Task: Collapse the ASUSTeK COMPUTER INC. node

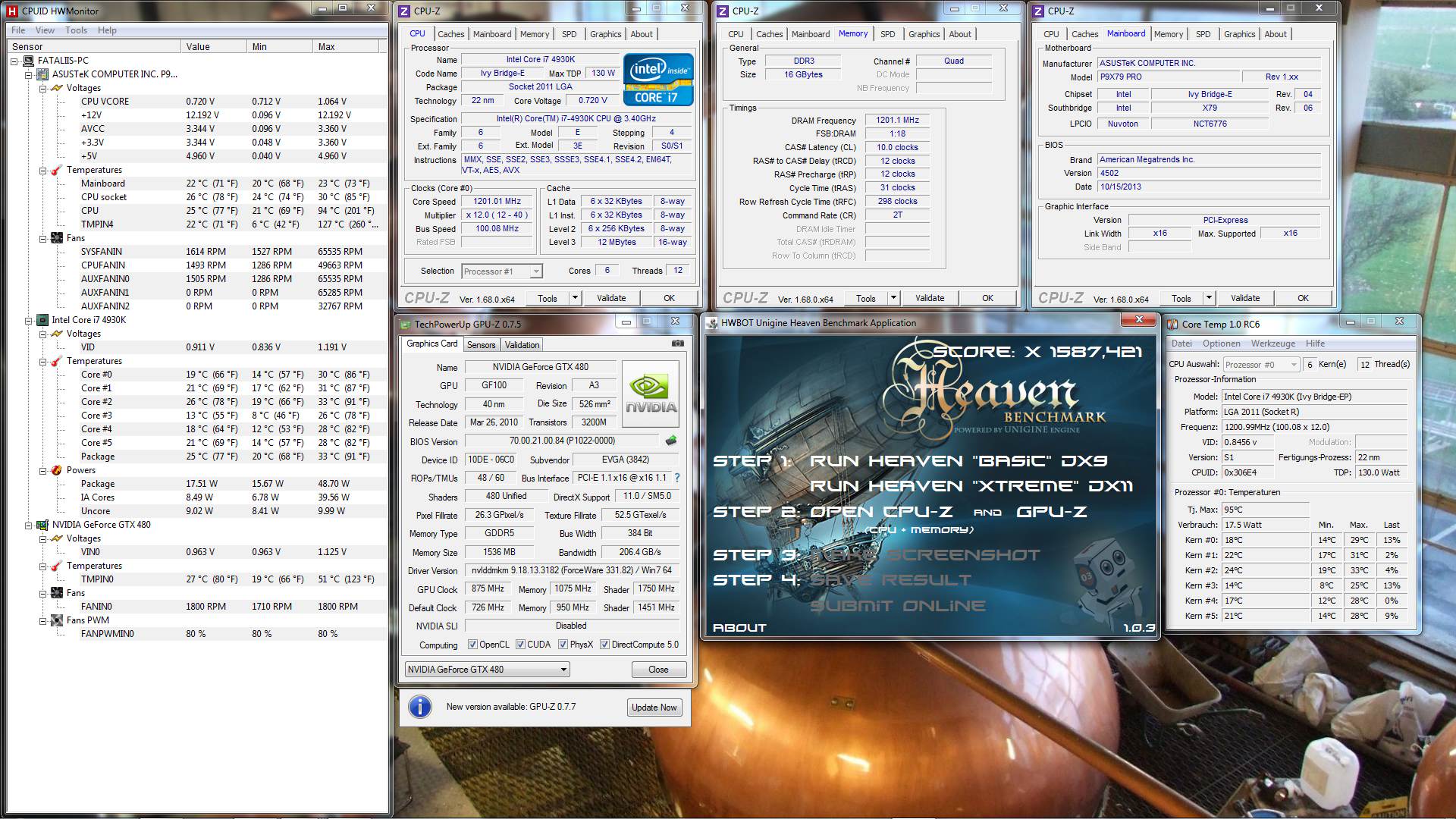Action: click(x=28, y=74)
